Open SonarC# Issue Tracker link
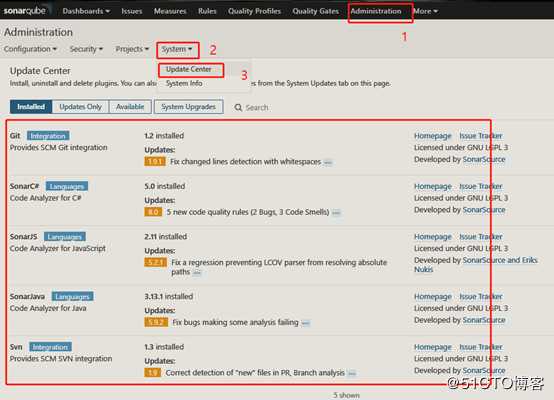The height and width of the screenshot is (400, 554). 481,186
